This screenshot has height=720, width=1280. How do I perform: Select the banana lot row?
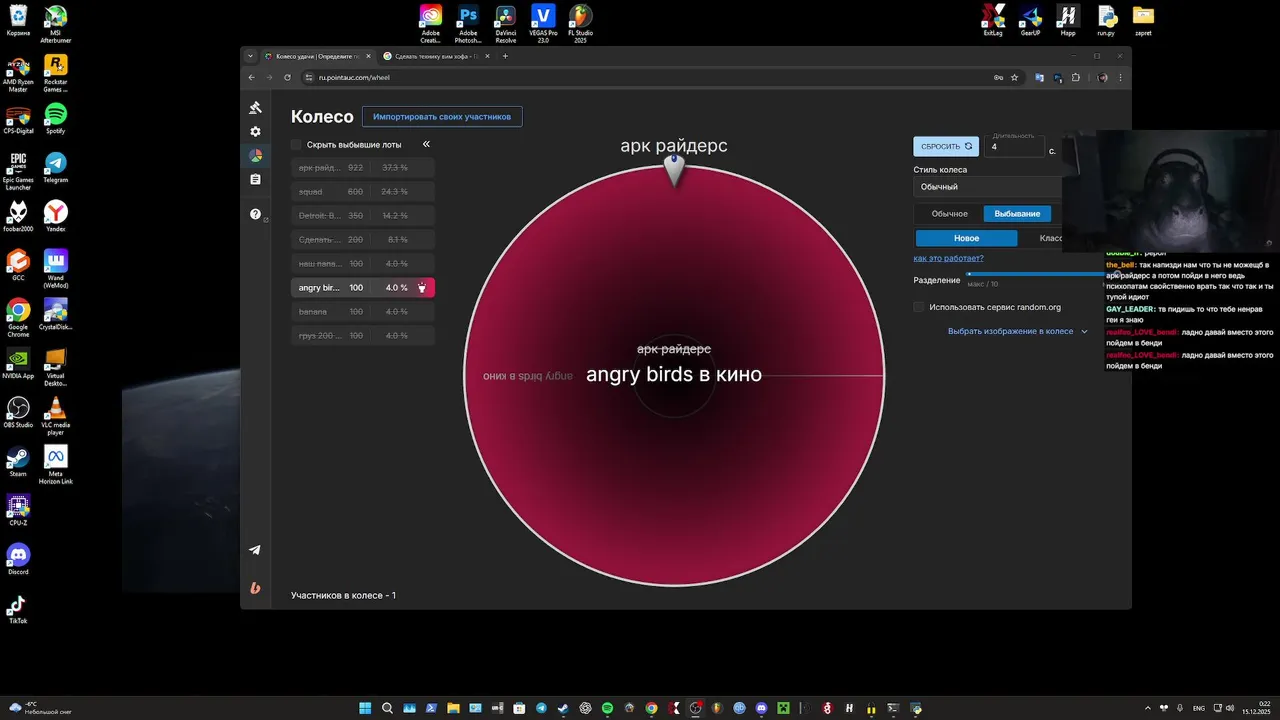pyautogui.click(x=363, y=312)
